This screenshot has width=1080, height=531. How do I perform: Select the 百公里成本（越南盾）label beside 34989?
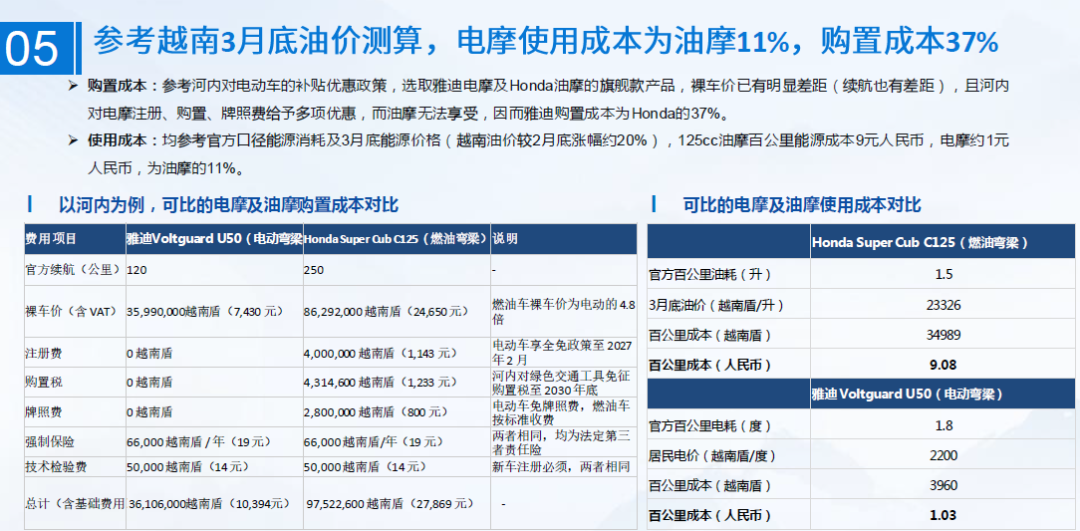coord(709,335)
